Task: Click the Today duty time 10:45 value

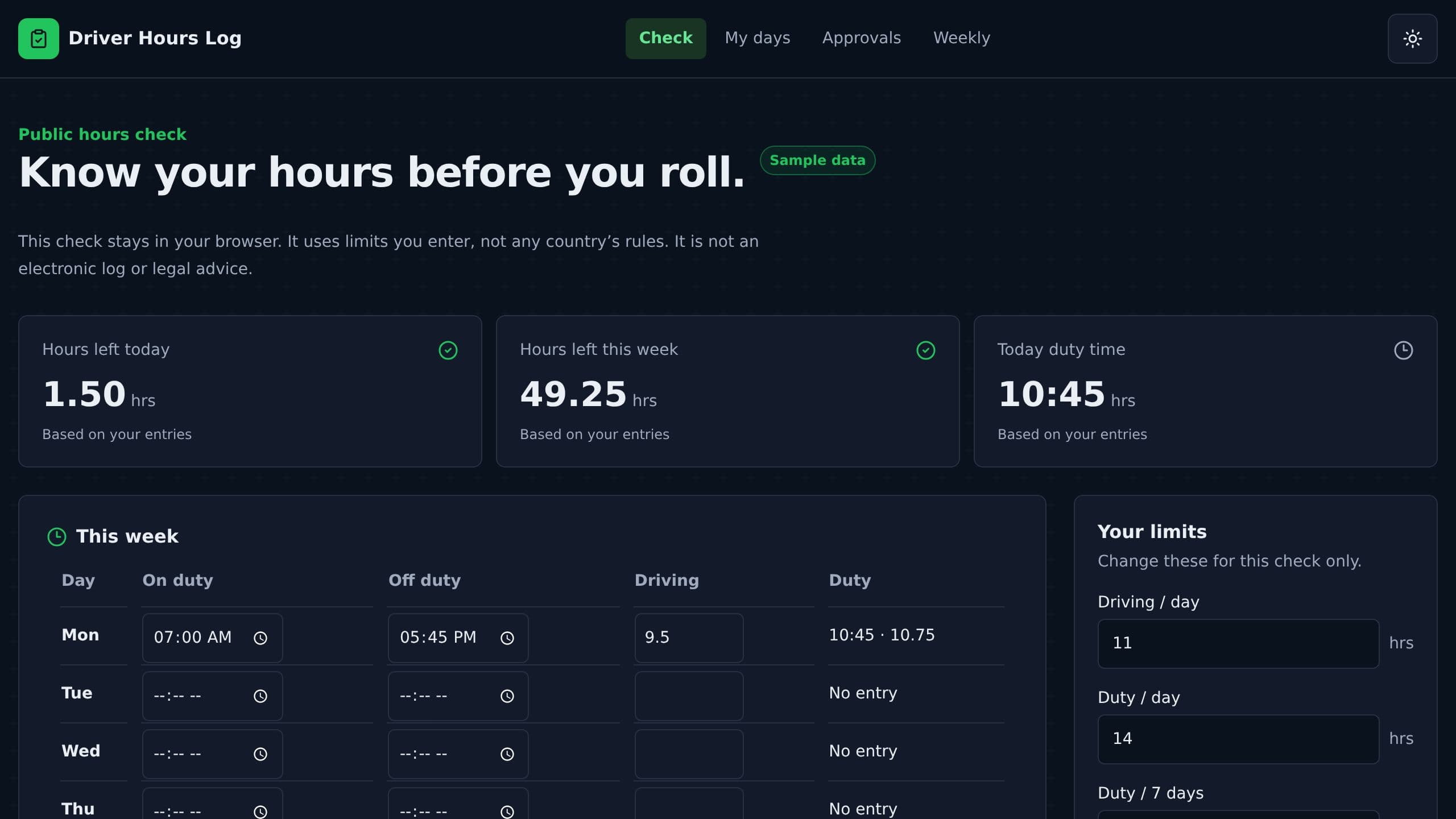Action: [x=1052, y=394]
